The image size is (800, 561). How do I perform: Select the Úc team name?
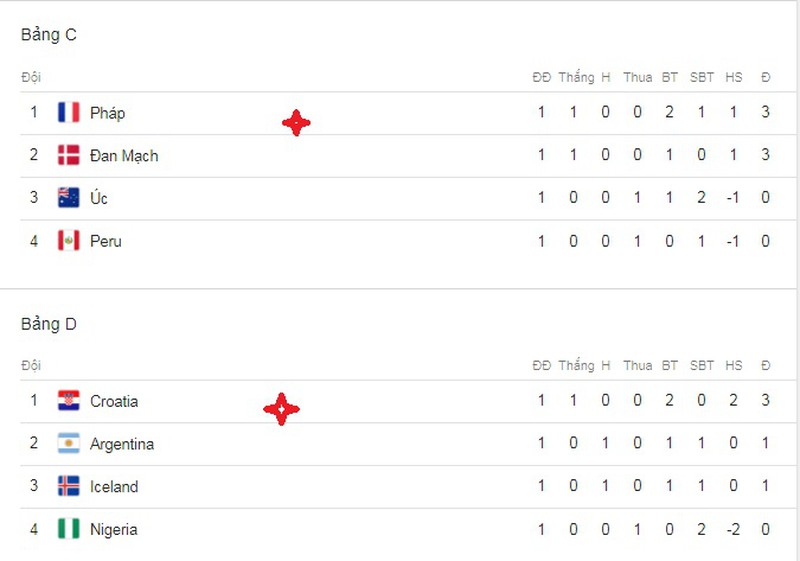(x=99, y=198)
